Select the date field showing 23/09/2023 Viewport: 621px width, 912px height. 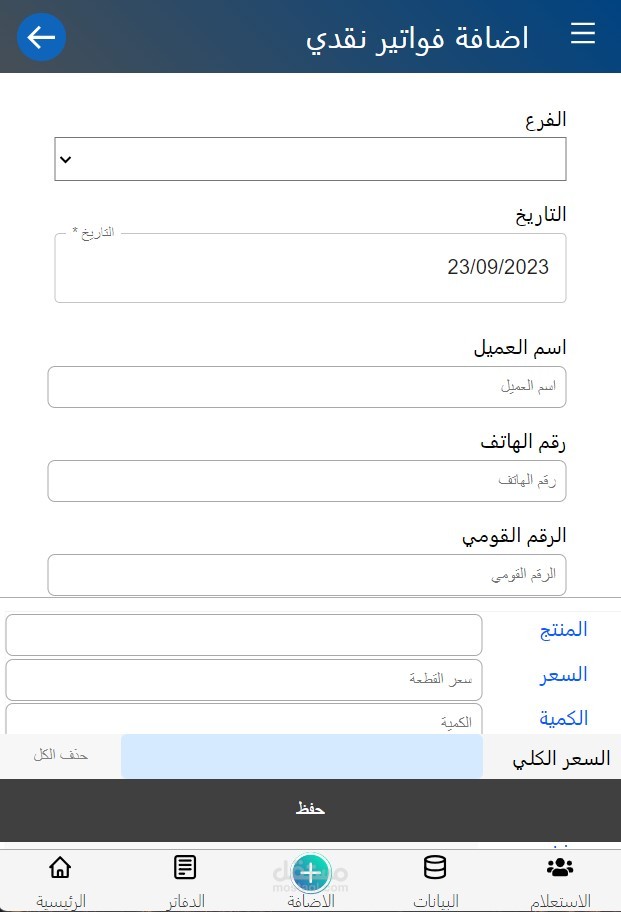tap(310, 268)
